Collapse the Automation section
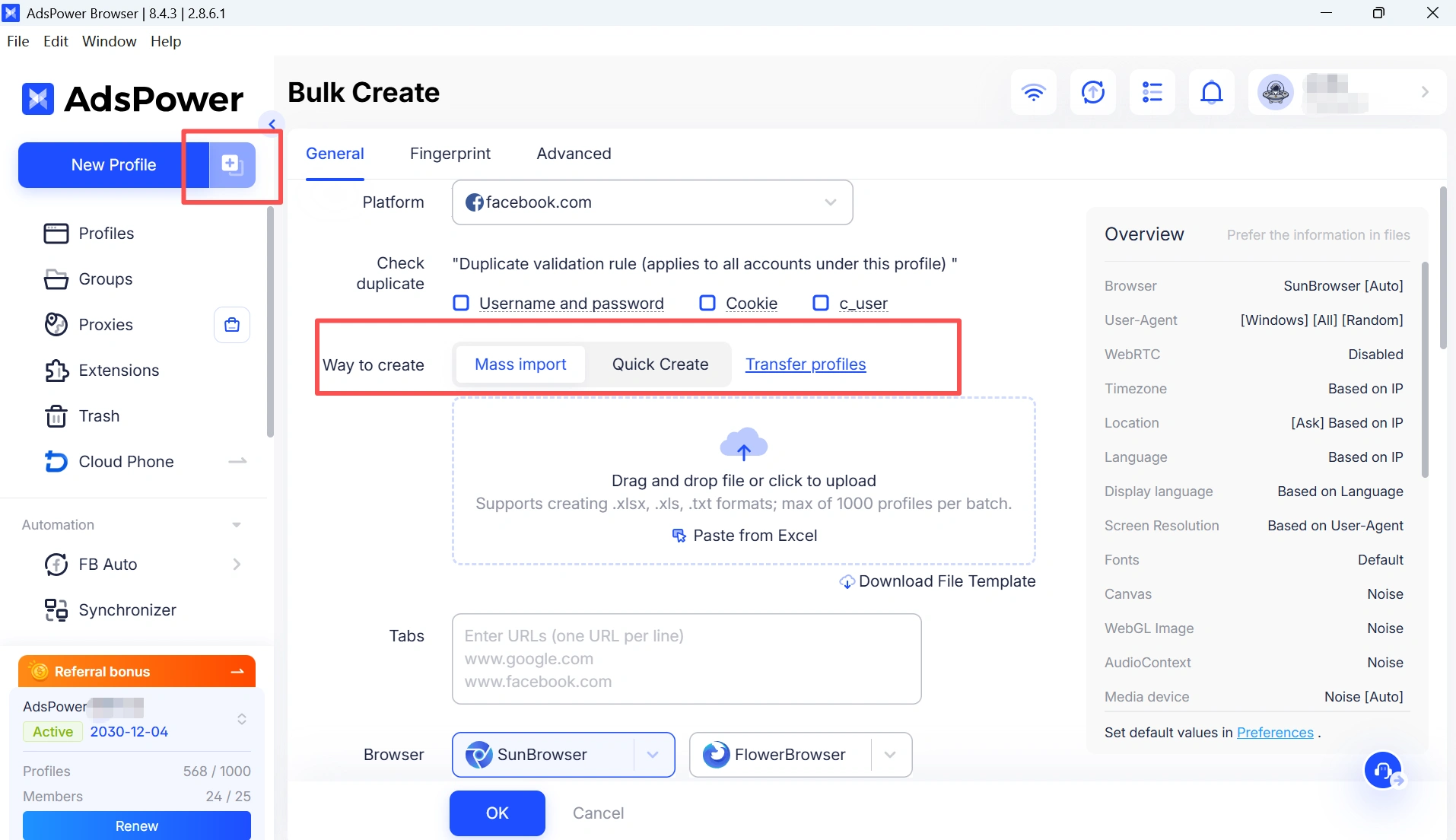 237,525
